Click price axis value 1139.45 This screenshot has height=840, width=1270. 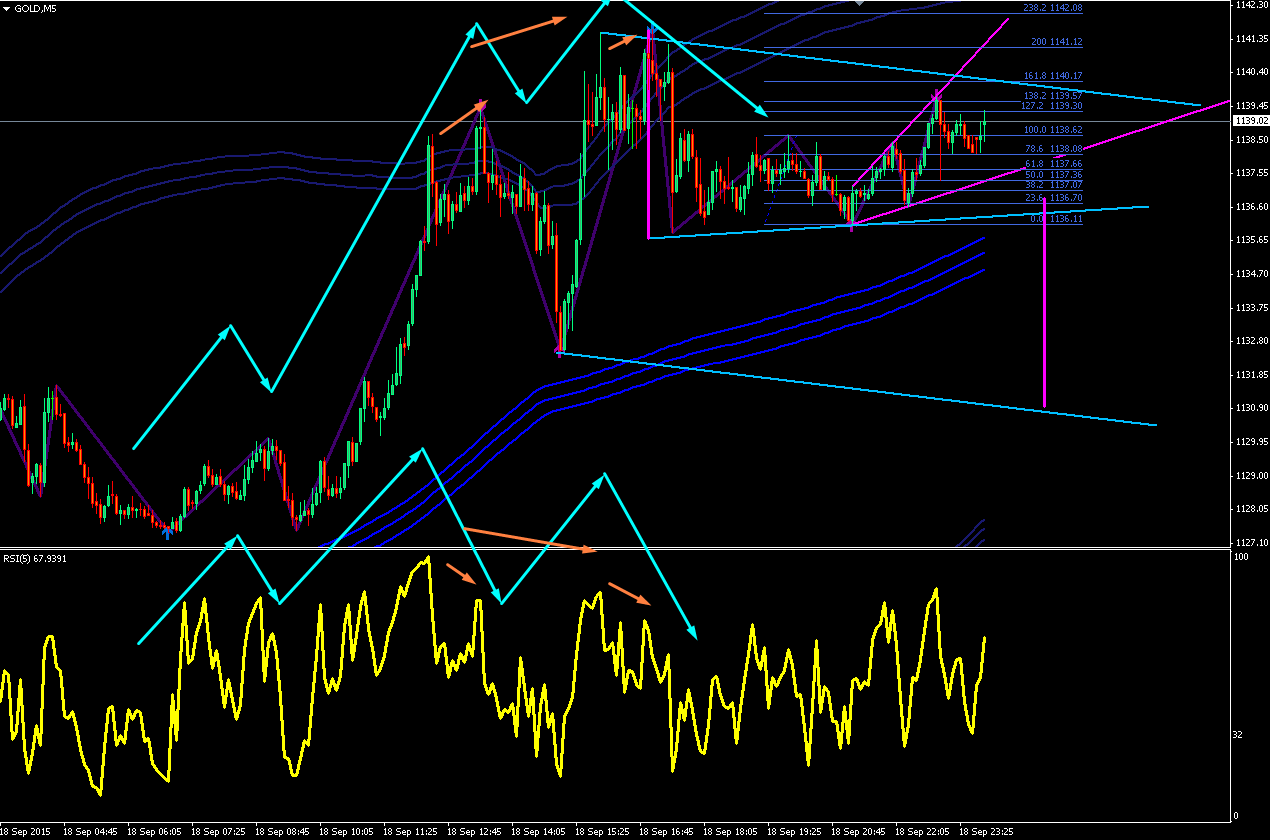(1250, 105)
